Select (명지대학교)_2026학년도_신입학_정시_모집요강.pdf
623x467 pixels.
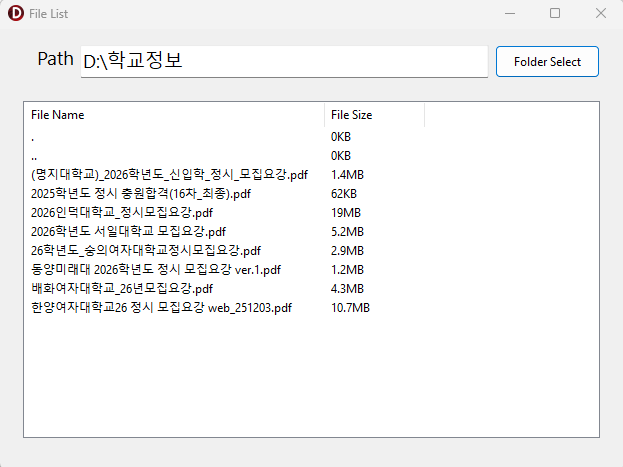(169, 175)
